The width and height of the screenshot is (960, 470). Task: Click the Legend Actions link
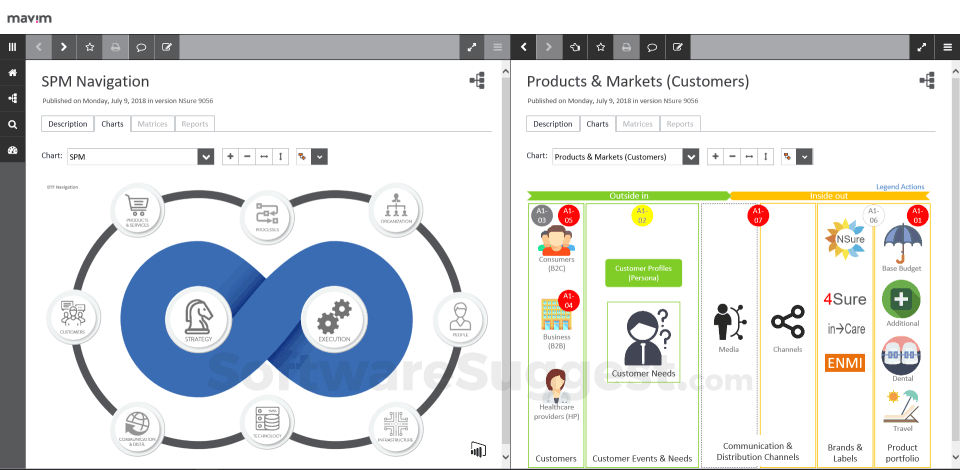tap(900, 187)
